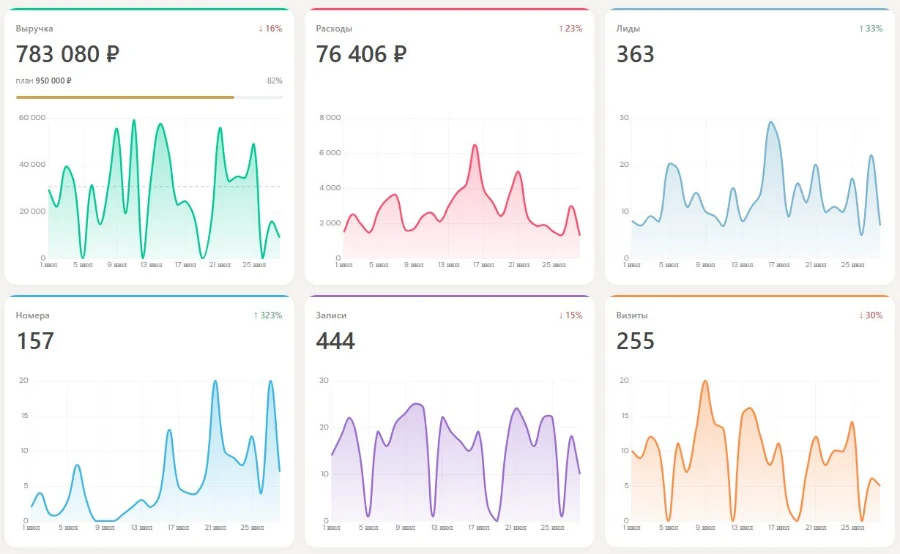Open the blue-grey Лиды line chart
Image resolution: width=900 pixels, height=554 pixels.
pos(756,189)
